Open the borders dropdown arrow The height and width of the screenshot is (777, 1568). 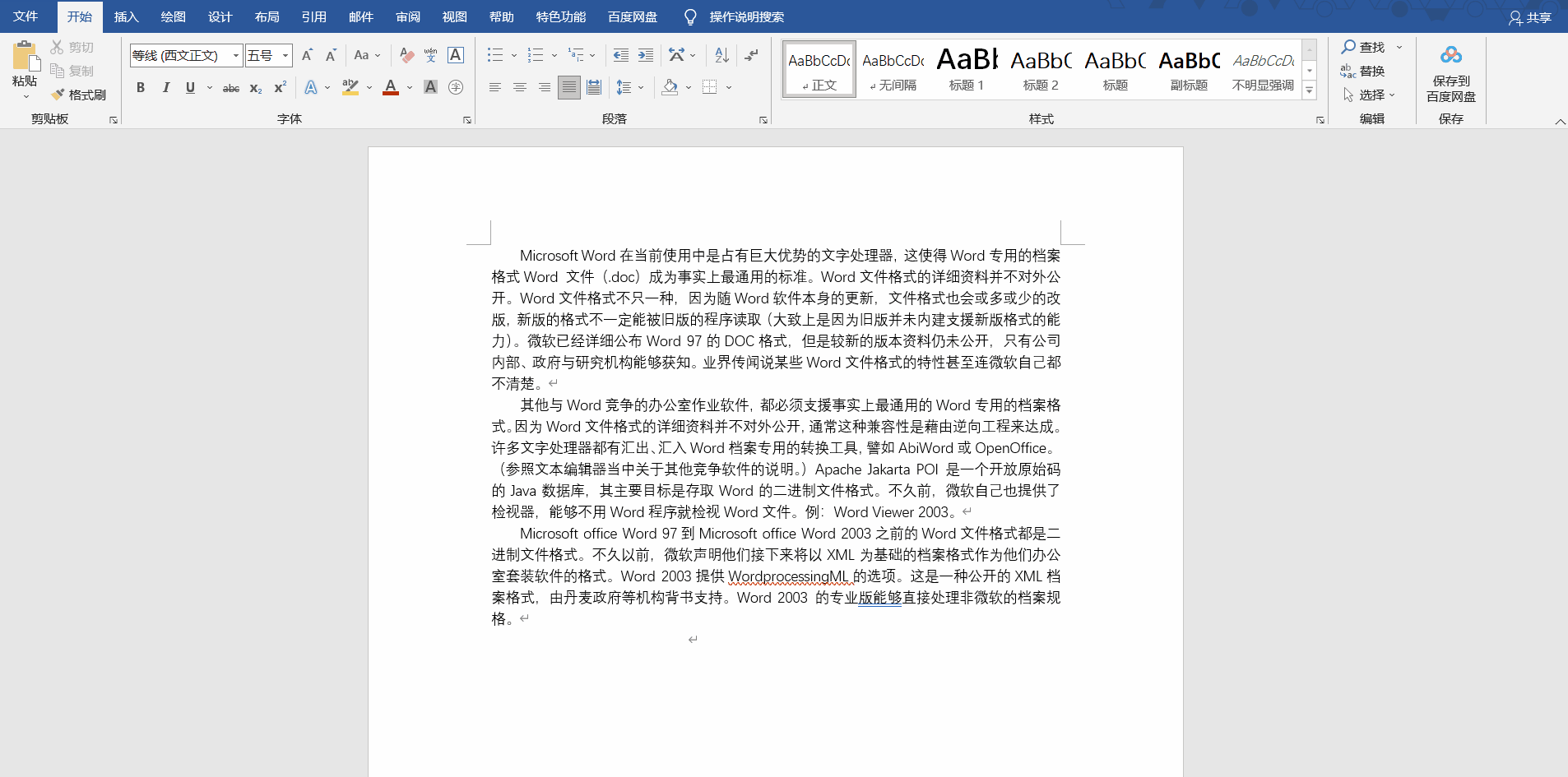pyautogui.click(x=729, y=87)
